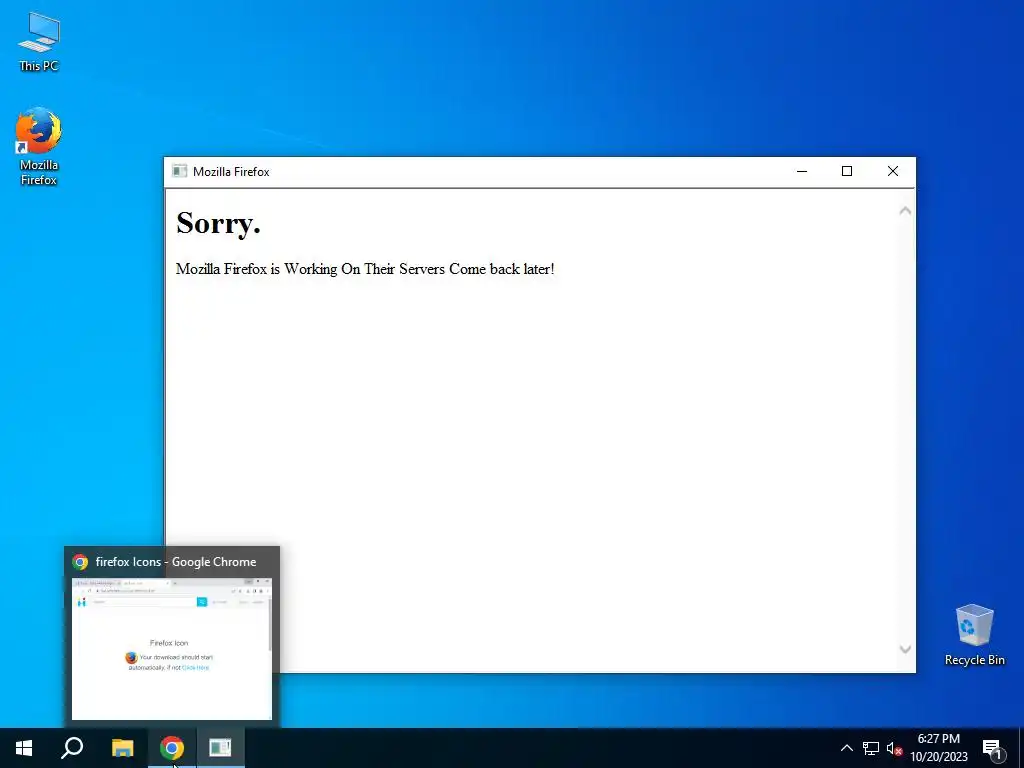This screenshot has width=1024, height=768.
Task: Select firefox Icons Chrome window preview thumbnail
Action: 172,648
